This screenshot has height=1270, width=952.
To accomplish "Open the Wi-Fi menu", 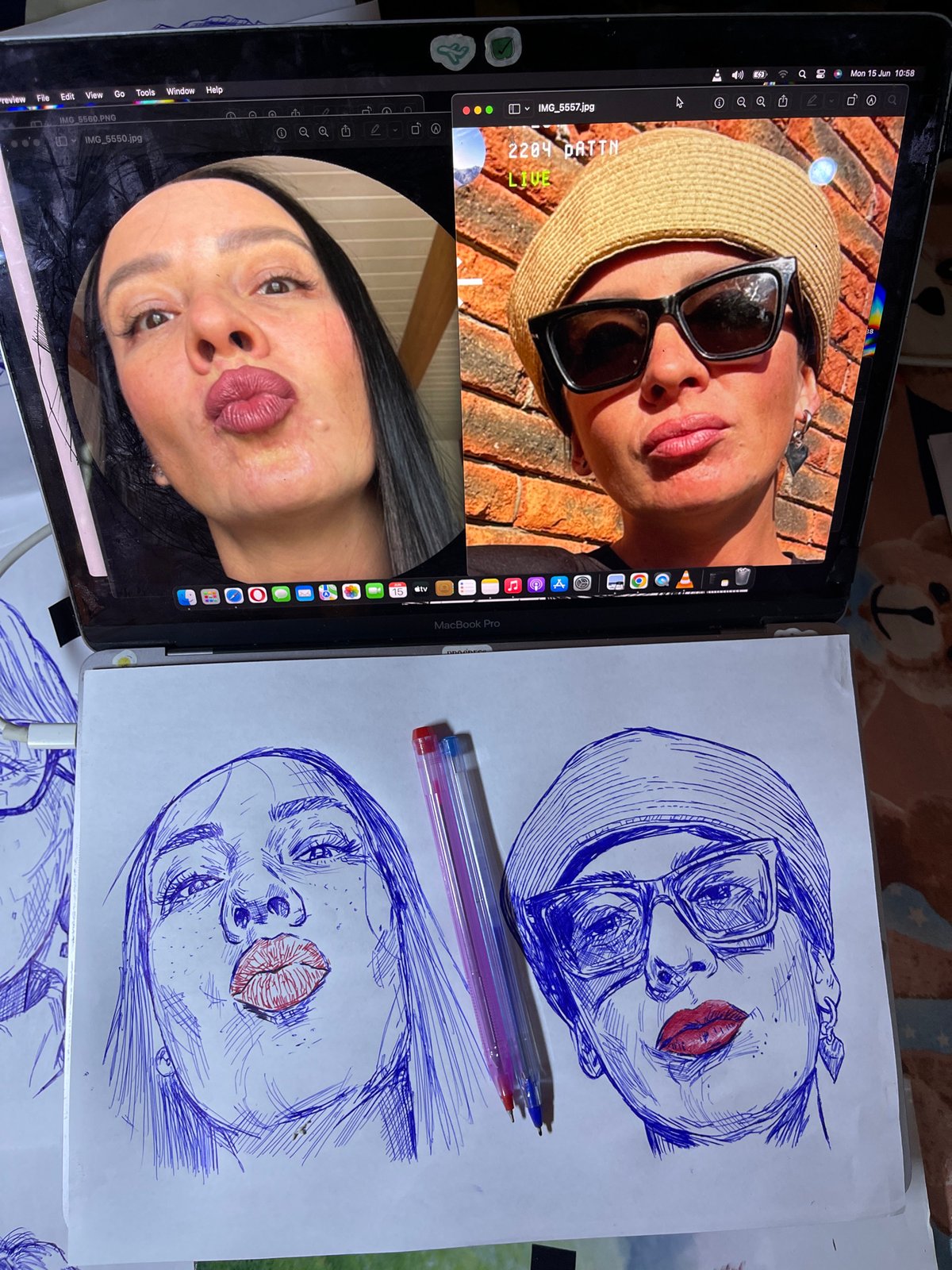I will 783,75.
